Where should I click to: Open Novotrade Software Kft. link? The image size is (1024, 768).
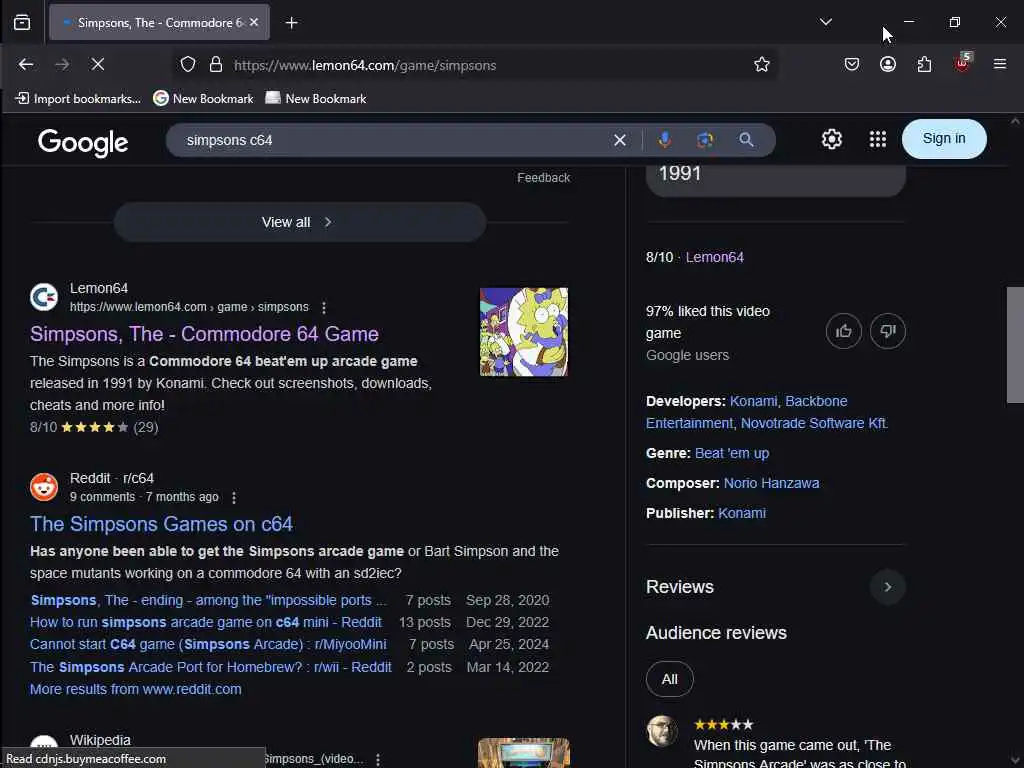click(x=814, y=423)
